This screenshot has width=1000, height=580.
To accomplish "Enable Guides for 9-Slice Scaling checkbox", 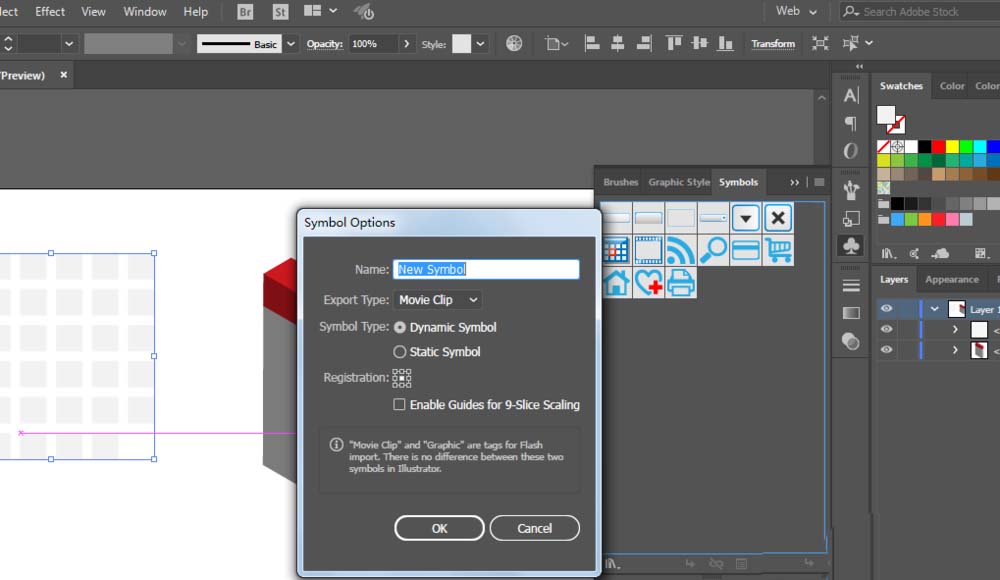I will click(400, 405).
